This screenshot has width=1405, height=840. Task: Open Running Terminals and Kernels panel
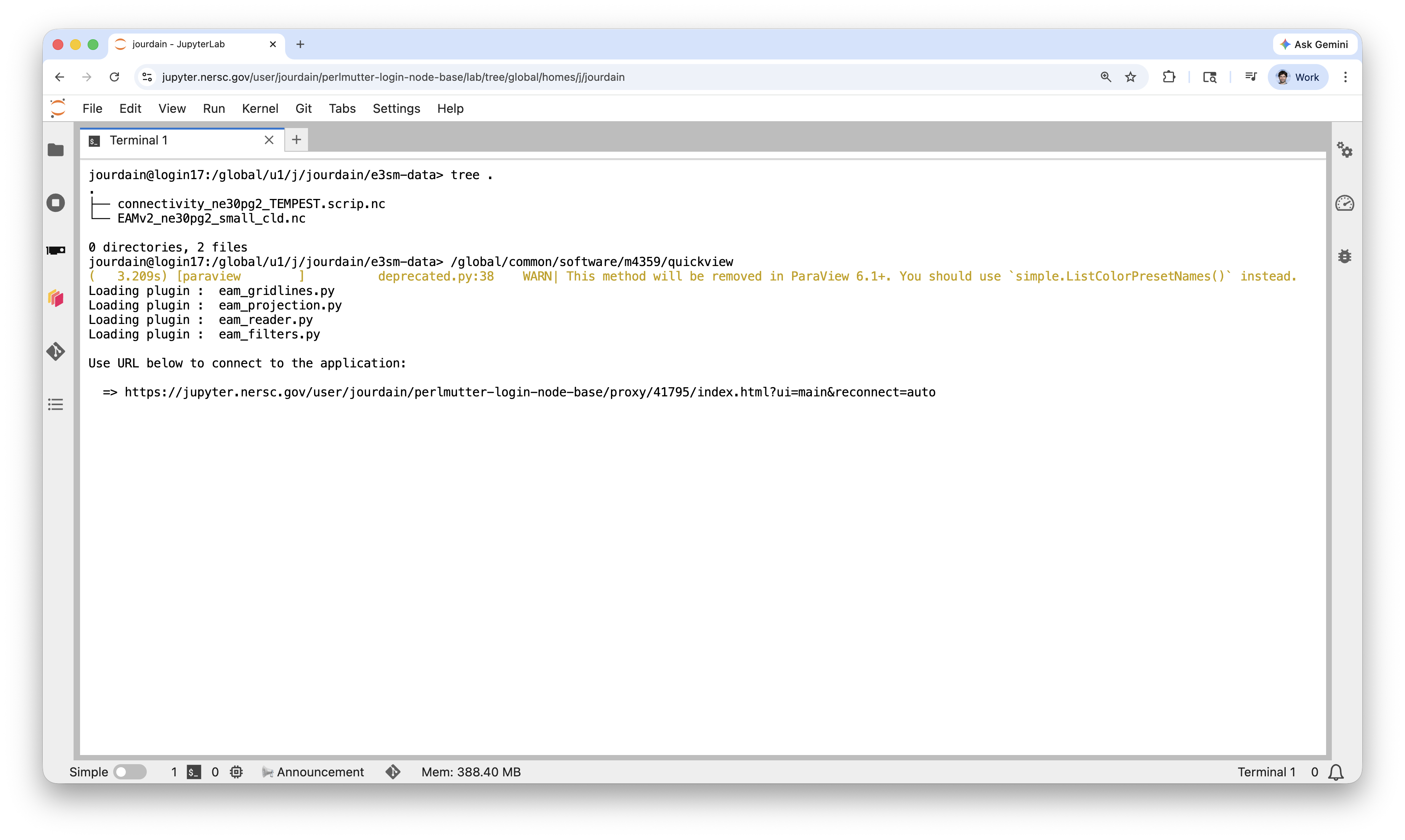point(56,203)
